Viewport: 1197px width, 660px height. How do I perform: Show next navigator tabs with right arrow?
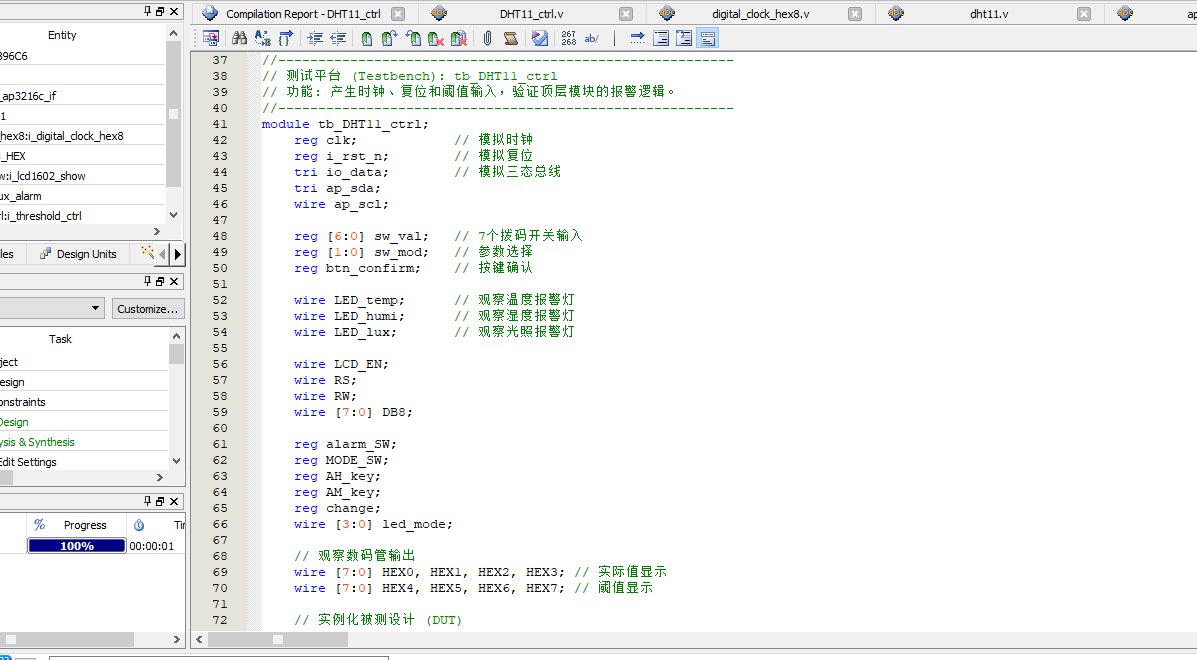(x=177, y=254)
